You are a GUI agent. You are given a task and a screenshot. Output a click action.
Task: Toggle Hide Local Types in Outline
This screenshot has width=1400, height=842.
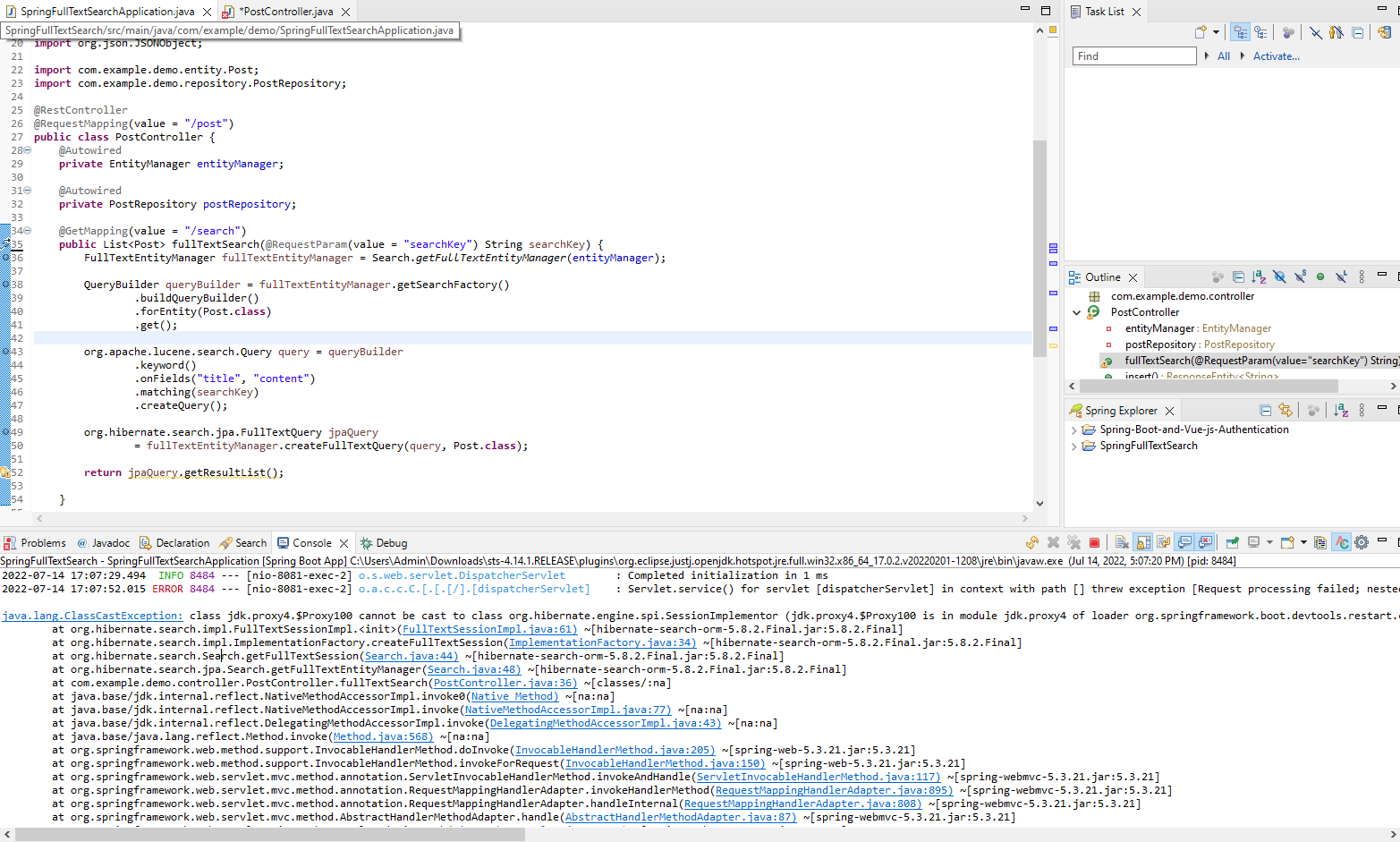1341,277
